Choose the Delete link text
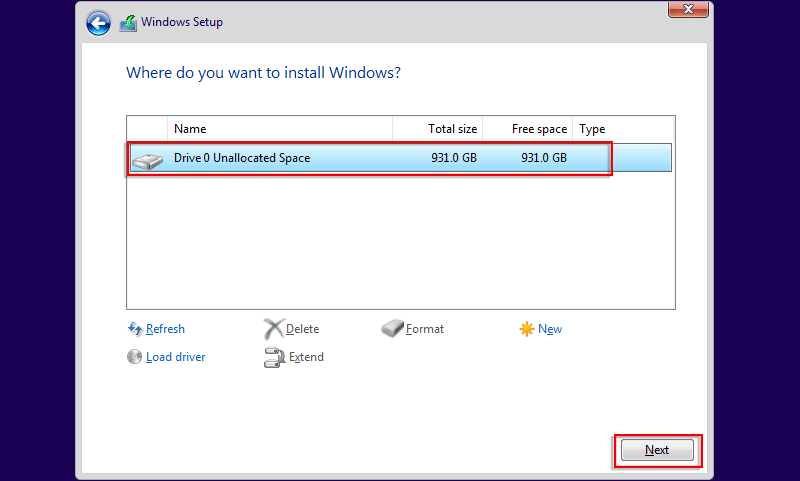This screenshot has width=800, height=481. coord(303,329)
